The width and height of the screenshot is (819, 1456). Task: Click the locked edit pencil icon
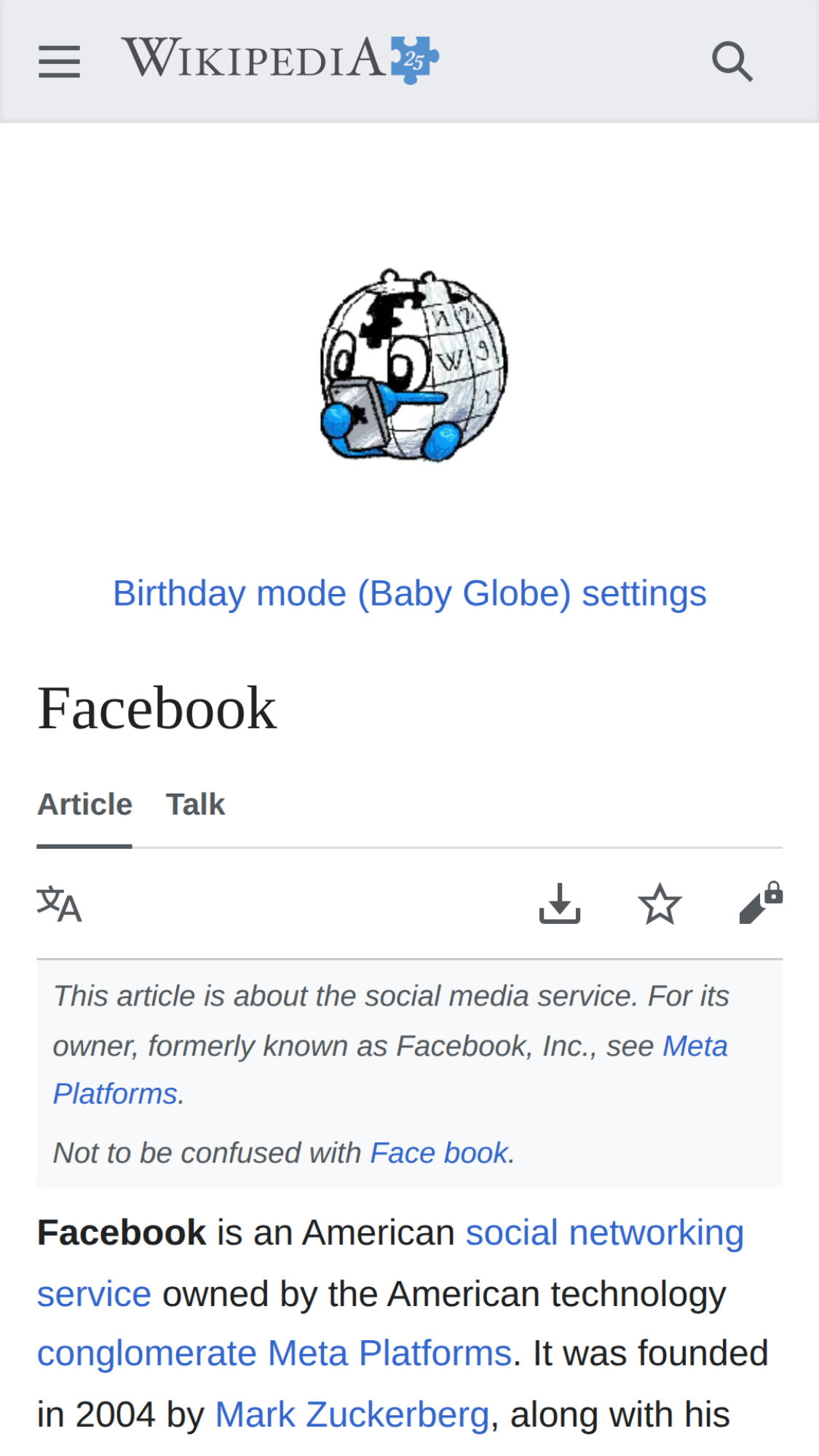(759, 904)
